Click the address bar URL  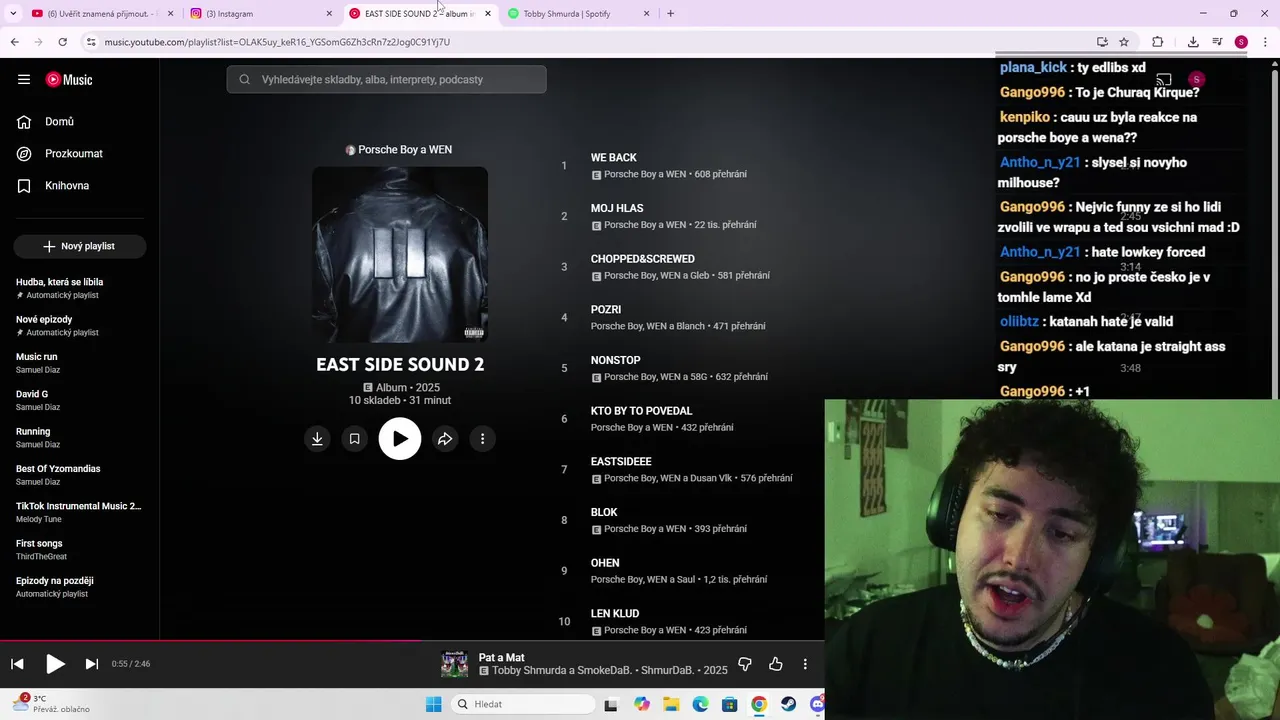coord(277,42)
